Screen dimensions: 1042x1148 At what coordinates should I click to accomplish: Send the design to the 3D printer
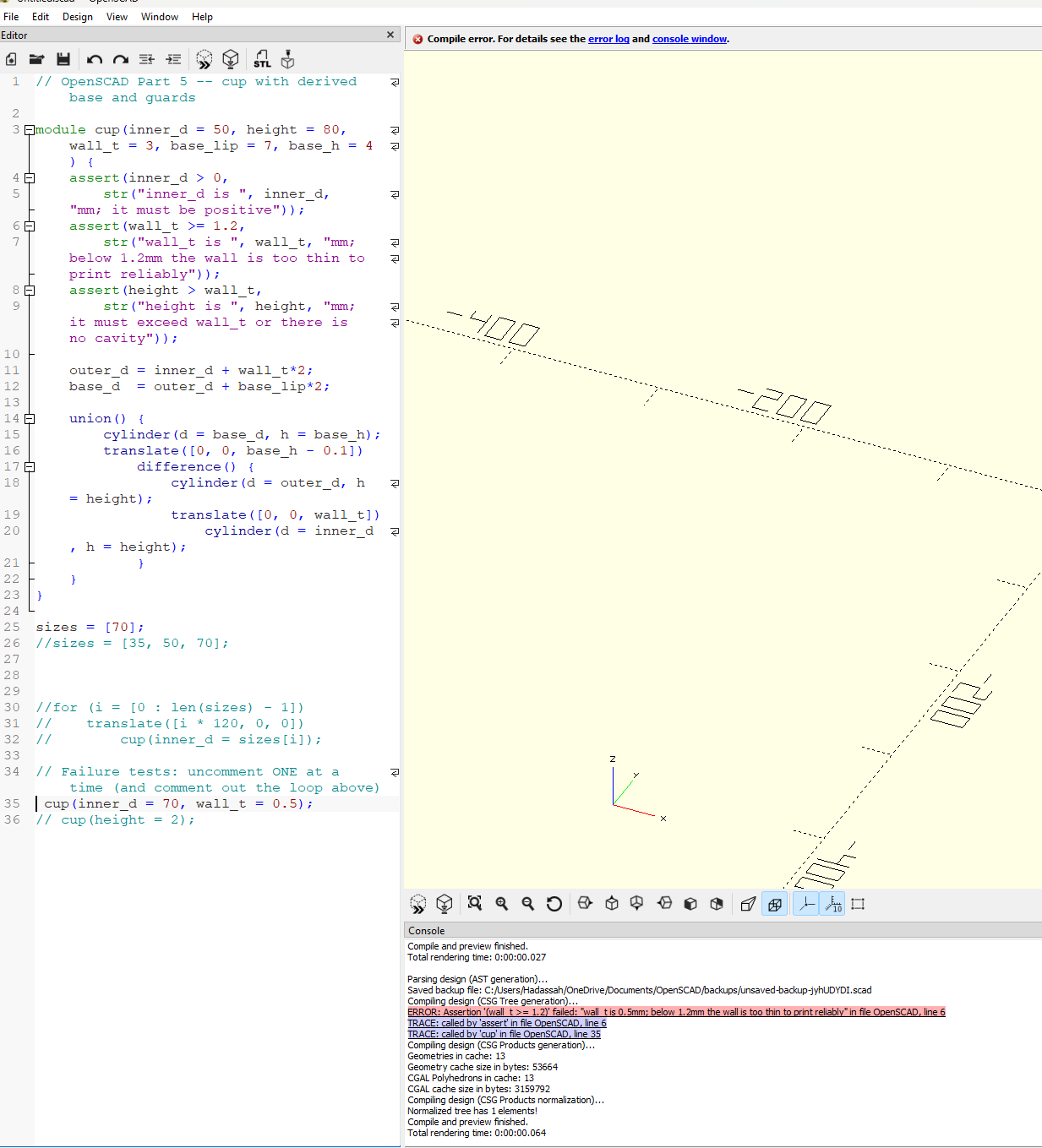[x=288, y=59]
